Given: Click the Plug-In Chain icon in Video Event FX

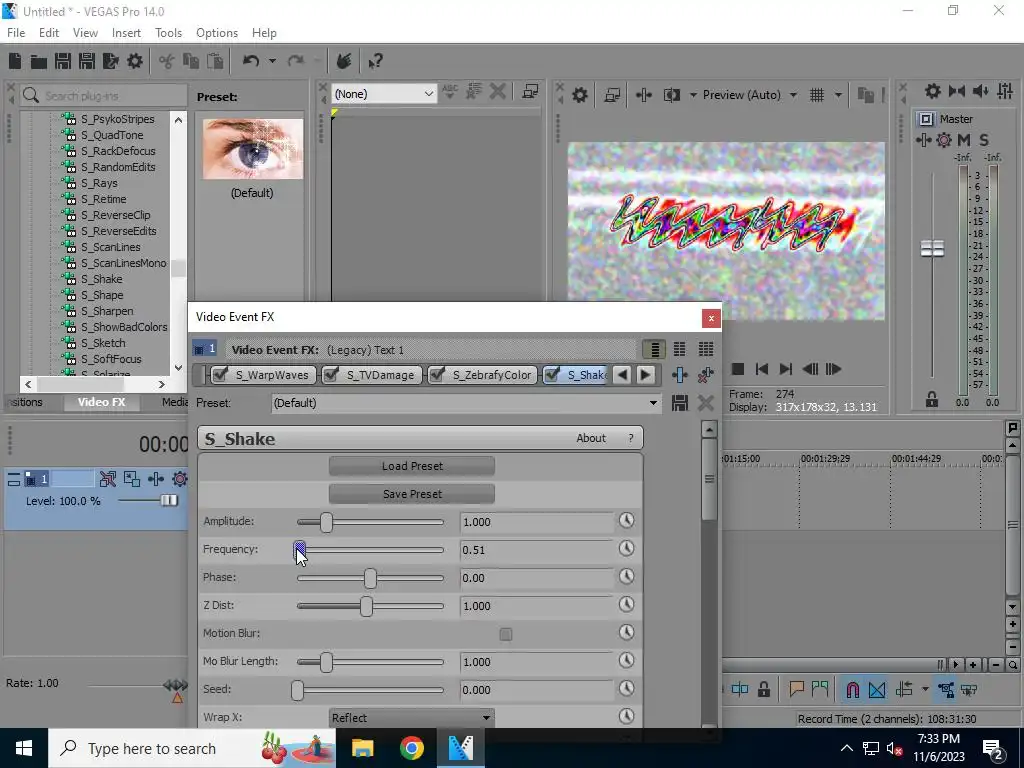Looking at the screenshot, I should coord(680,375).
